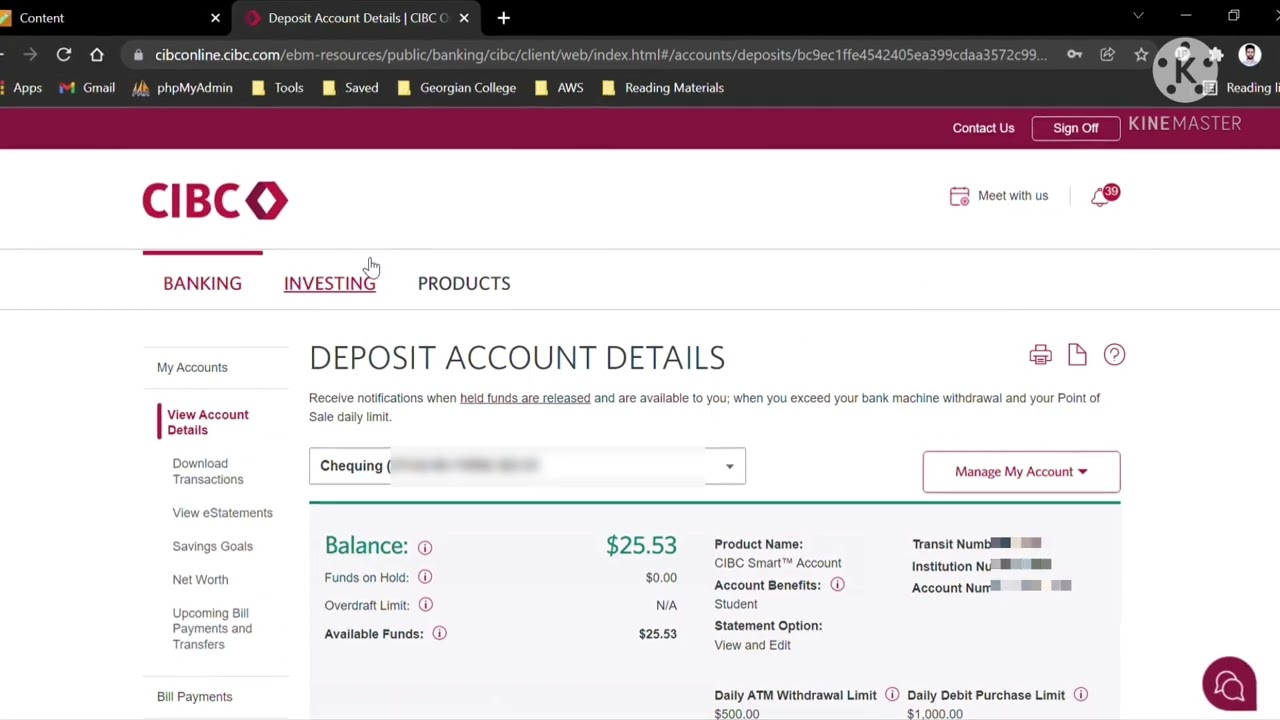The height and width of the screenshot is (720, 1280).
Task: Click the Balance info icon
Action: pyautogui.click(x=425, y=548)
